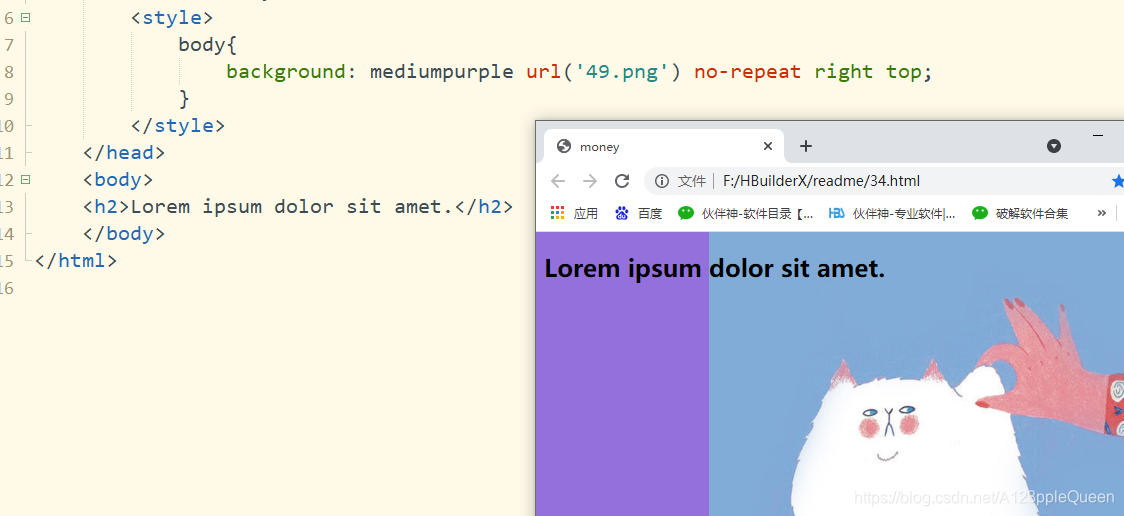
Task: Click the body selector on line 7
Action: coord(202,44)
